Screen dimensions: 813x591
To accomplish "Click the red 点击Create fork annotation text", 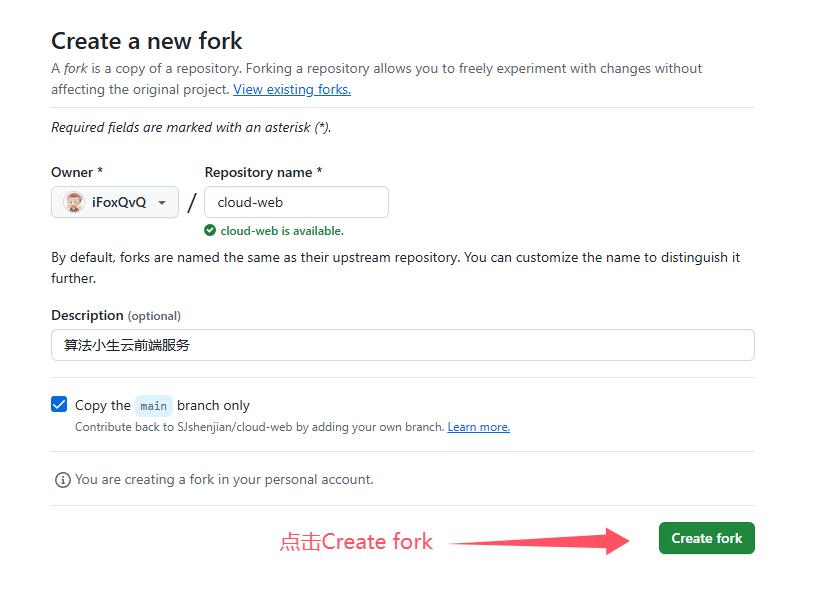I will pyautogui.click(x=356, y=542).
